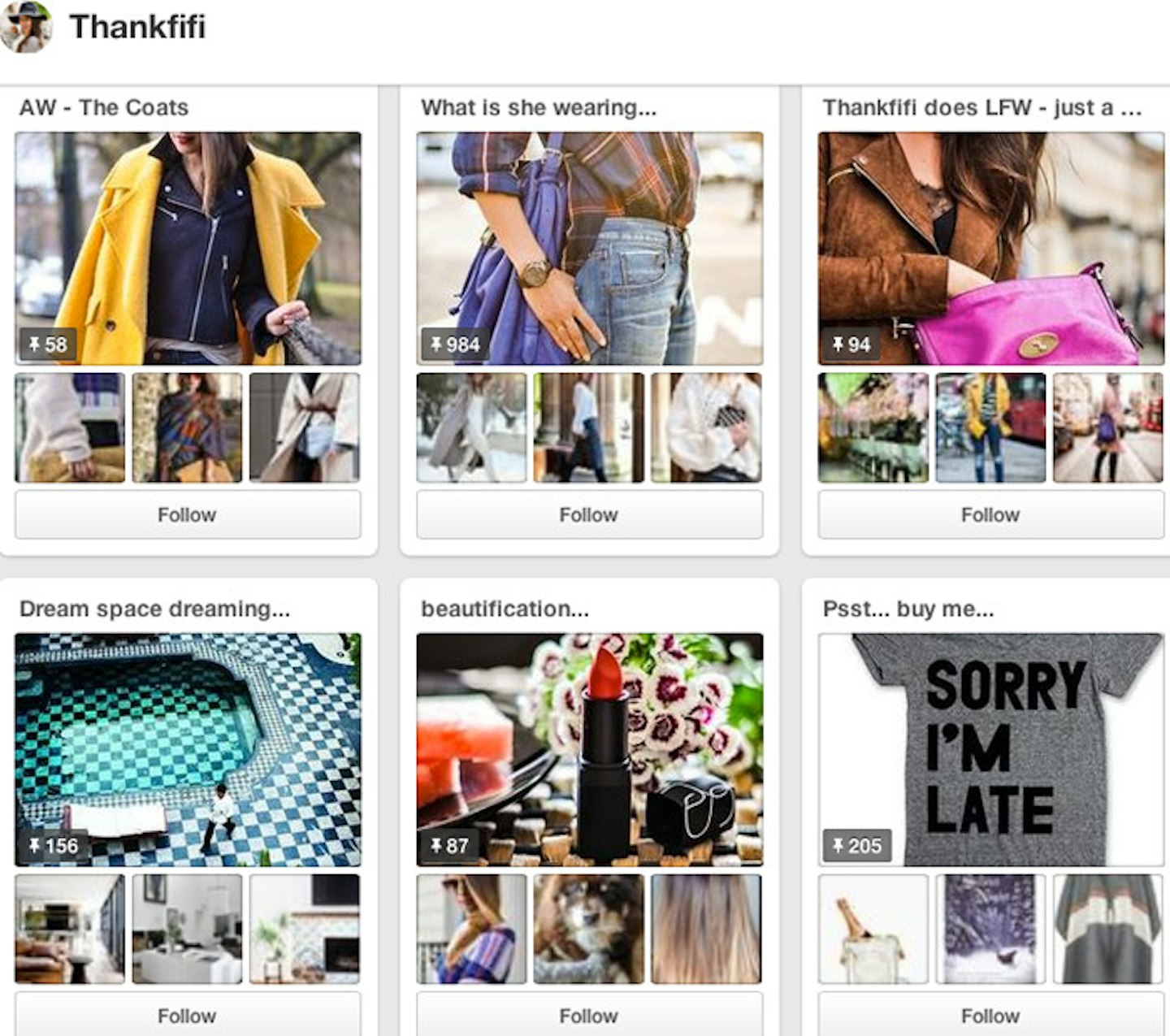
Task: Follow the What is she wearing board
Action: click(590, 514)
